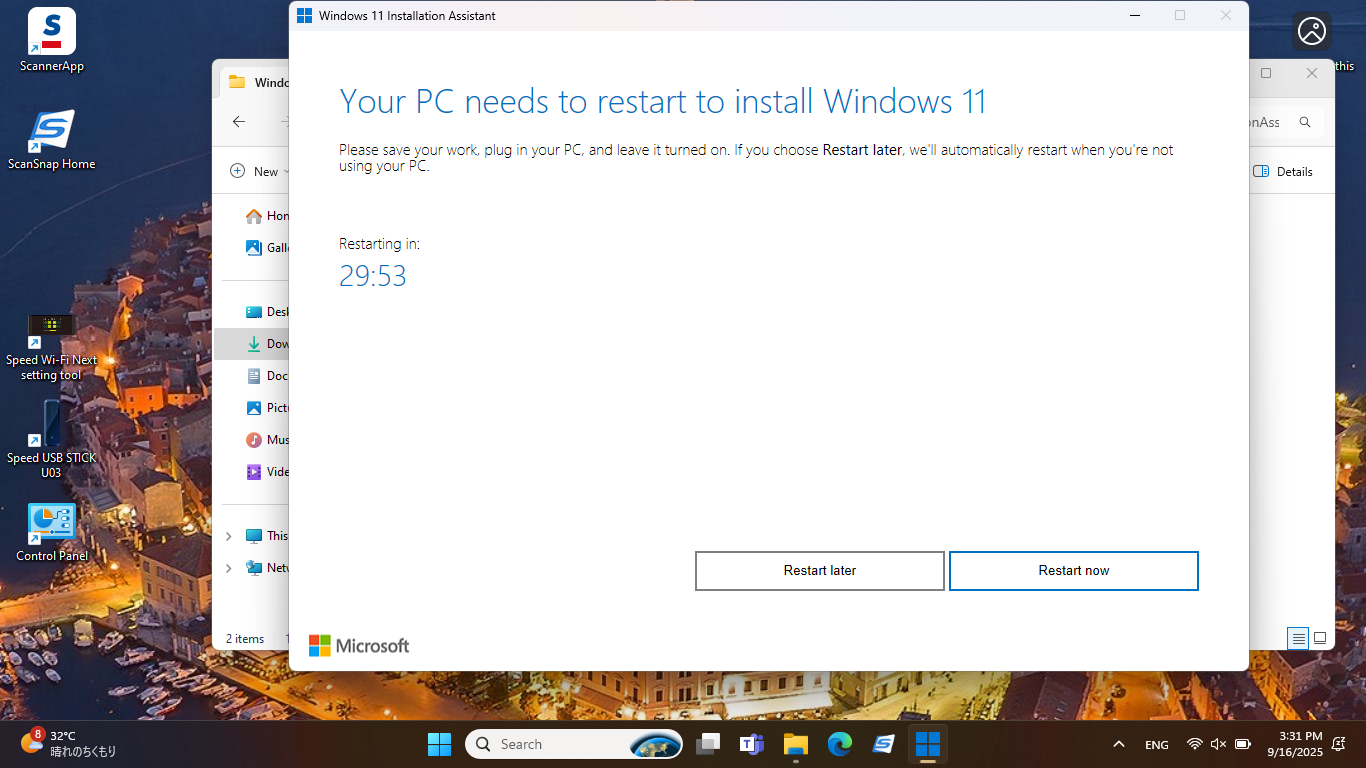
Task: Select the Pictures folder in Explorer sidebar
Action: point(268,408)
